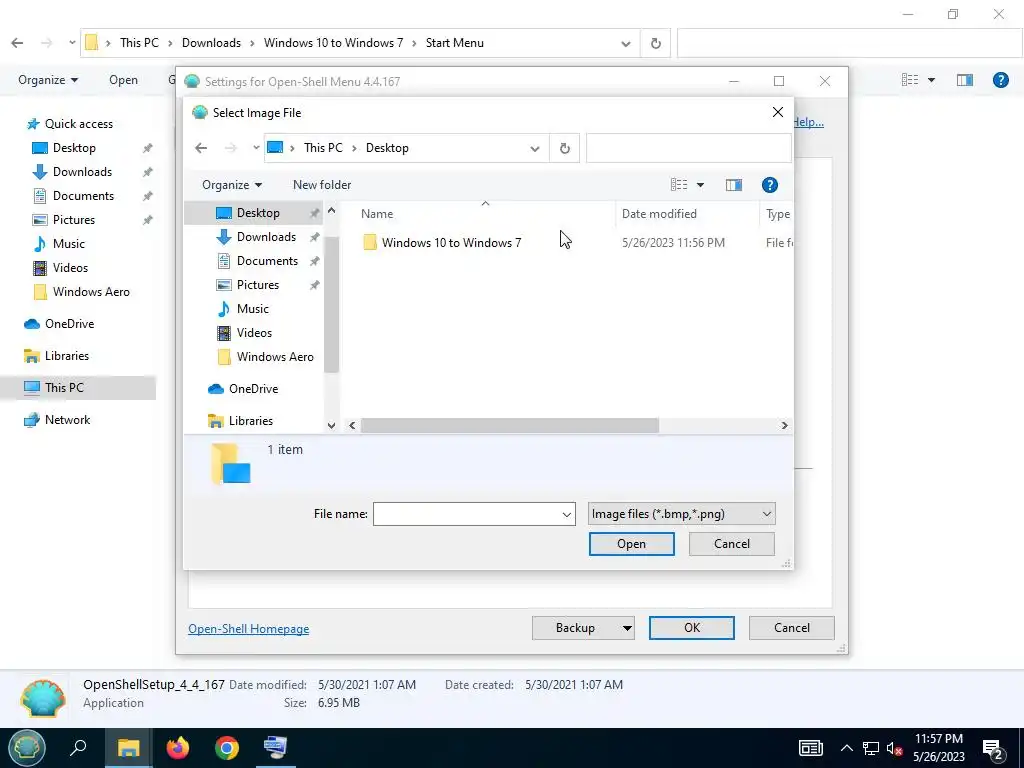Viewport: 1024px width, 768px height.
Task: Toggle the dialog's preview pane icon
Action: point(733,185)
